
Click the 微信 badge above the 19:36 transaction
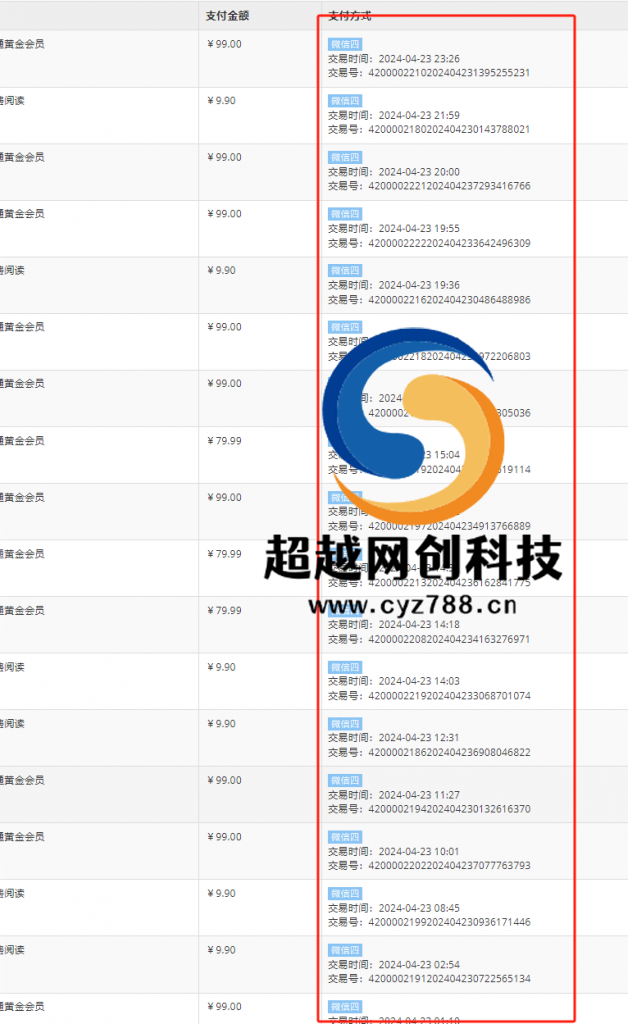click(344, 271)
